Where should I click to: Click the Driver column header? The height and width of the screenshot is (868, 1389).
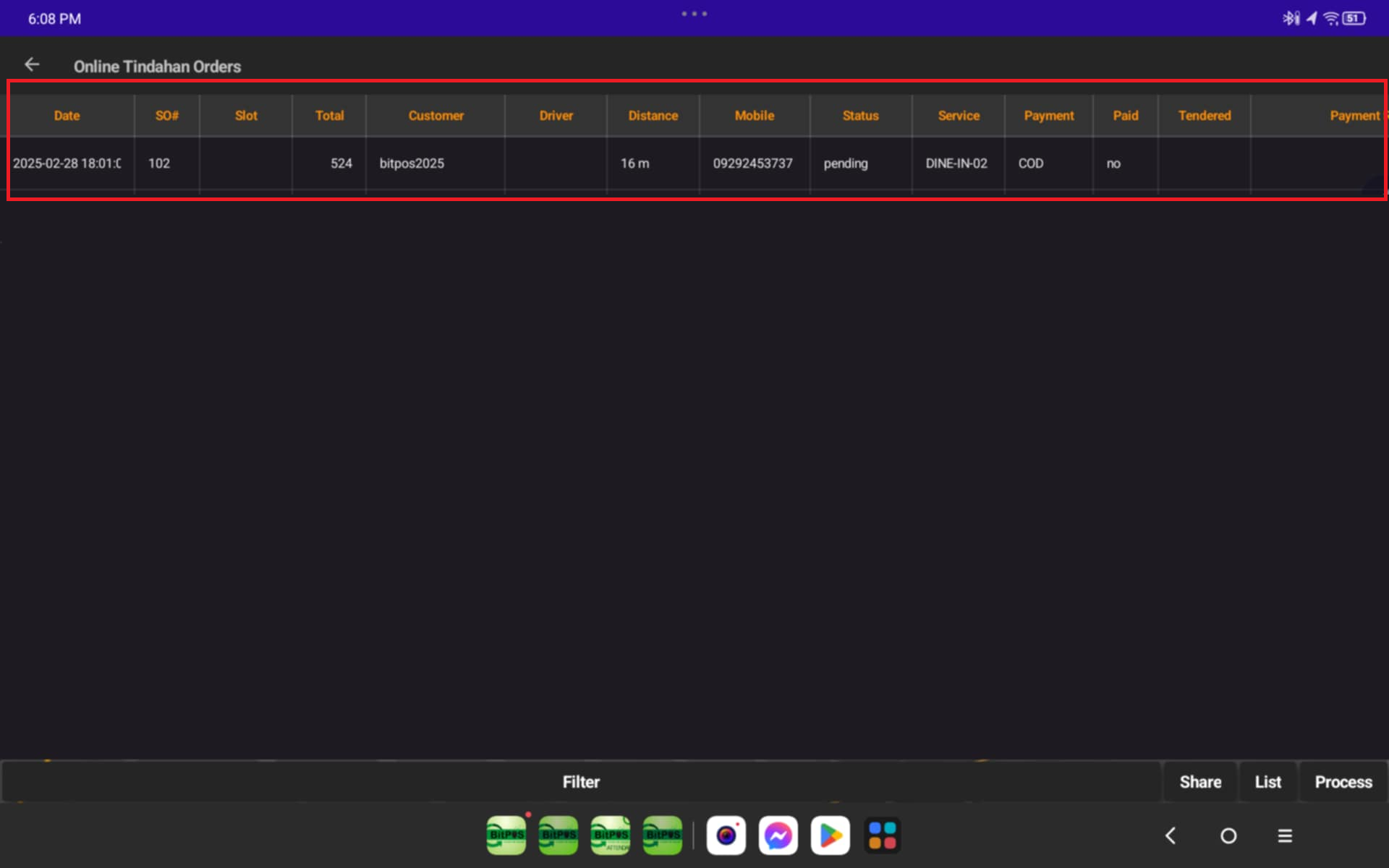click(x=556, y=116)
